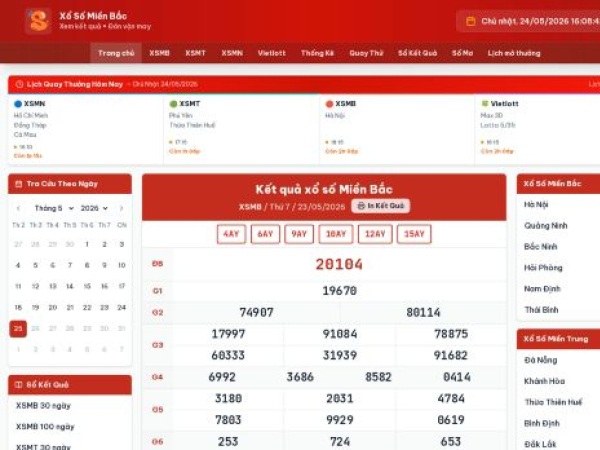Select the 6AY code button
Viewport: 600px width, 450px height.
[265, 234]
